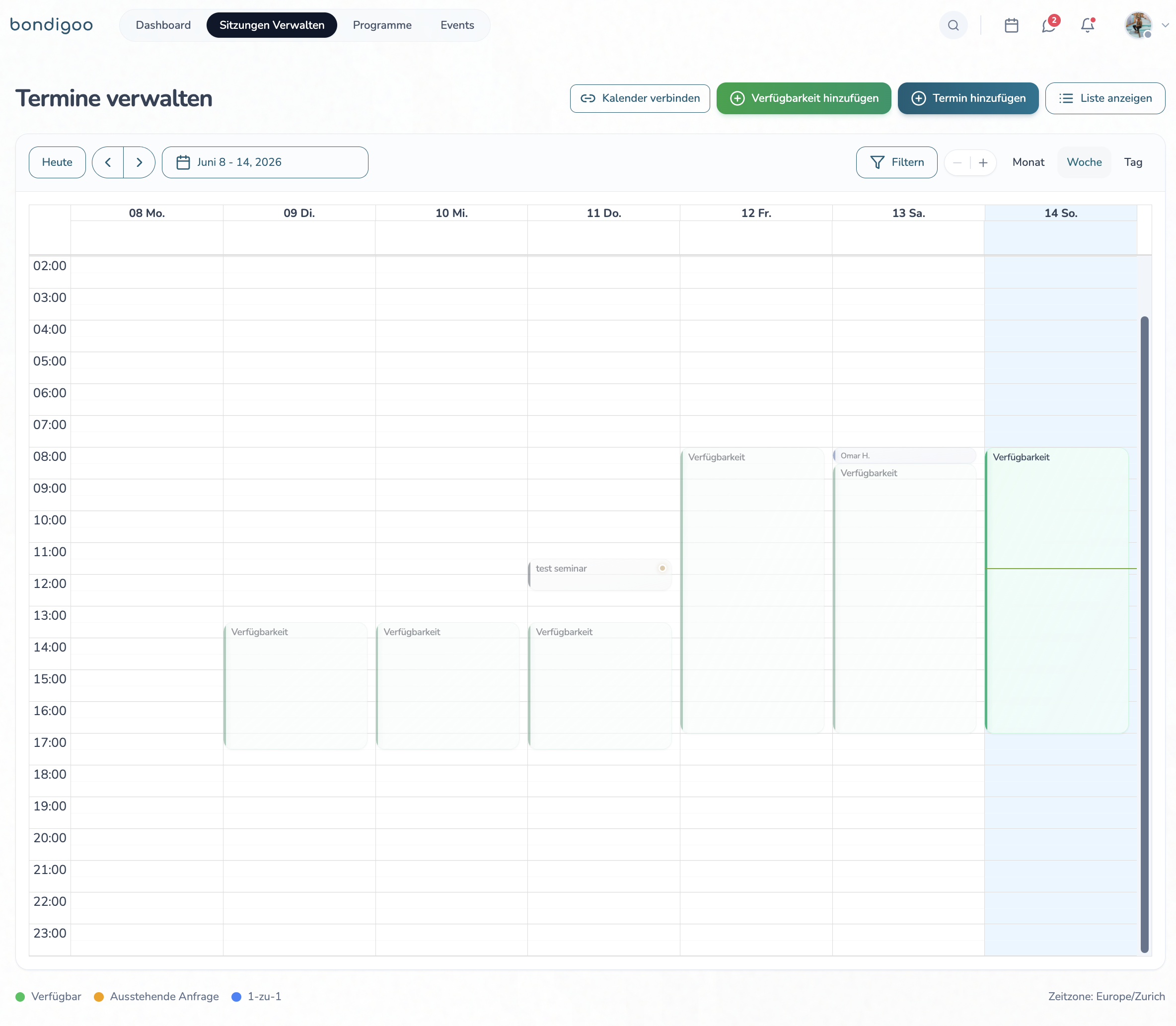
Task: Jump to today with Heute button
Action: tap(57, 162)
